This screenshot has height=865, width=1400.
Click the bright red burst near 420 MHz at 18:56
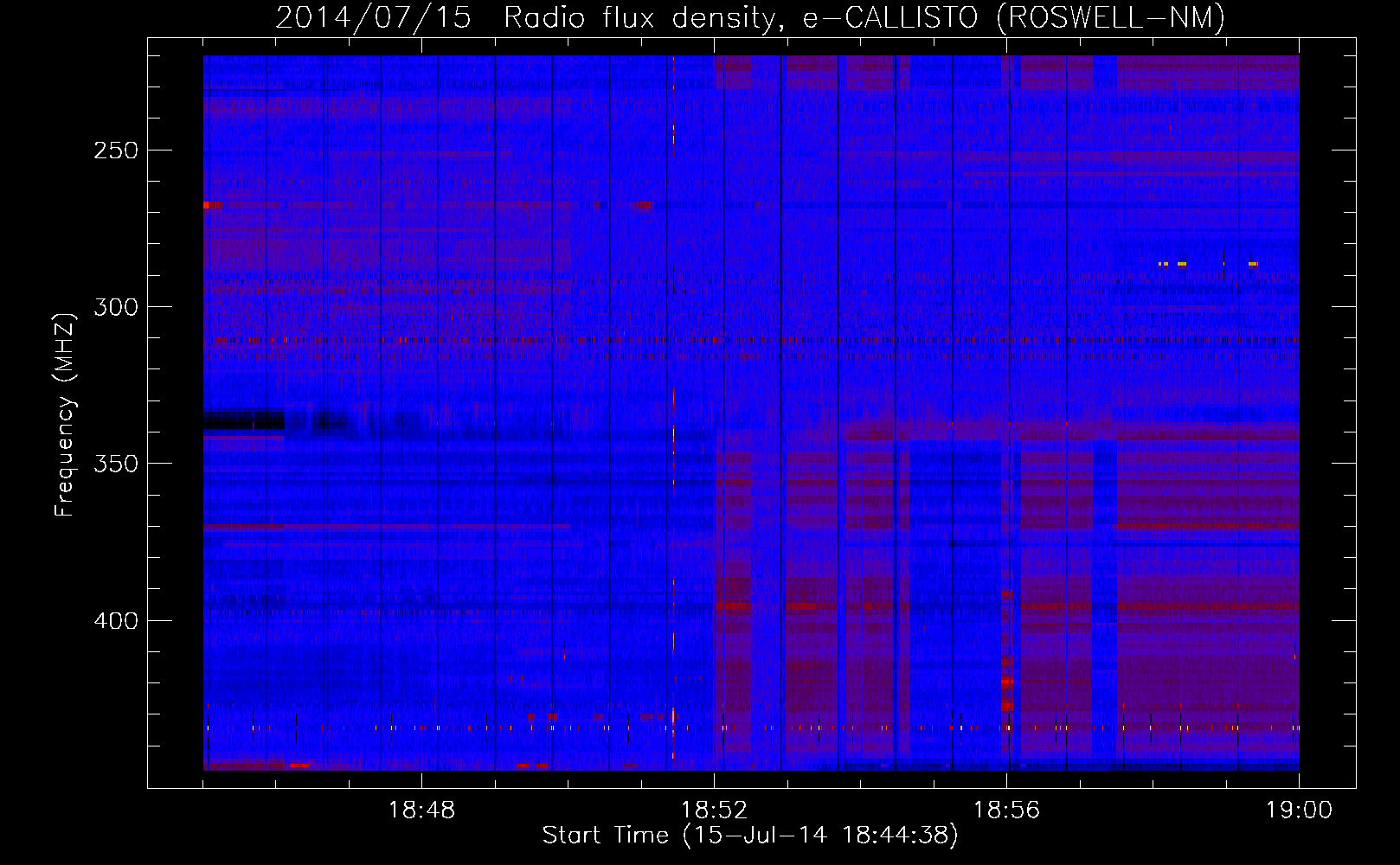click(x=1007, y=682)
